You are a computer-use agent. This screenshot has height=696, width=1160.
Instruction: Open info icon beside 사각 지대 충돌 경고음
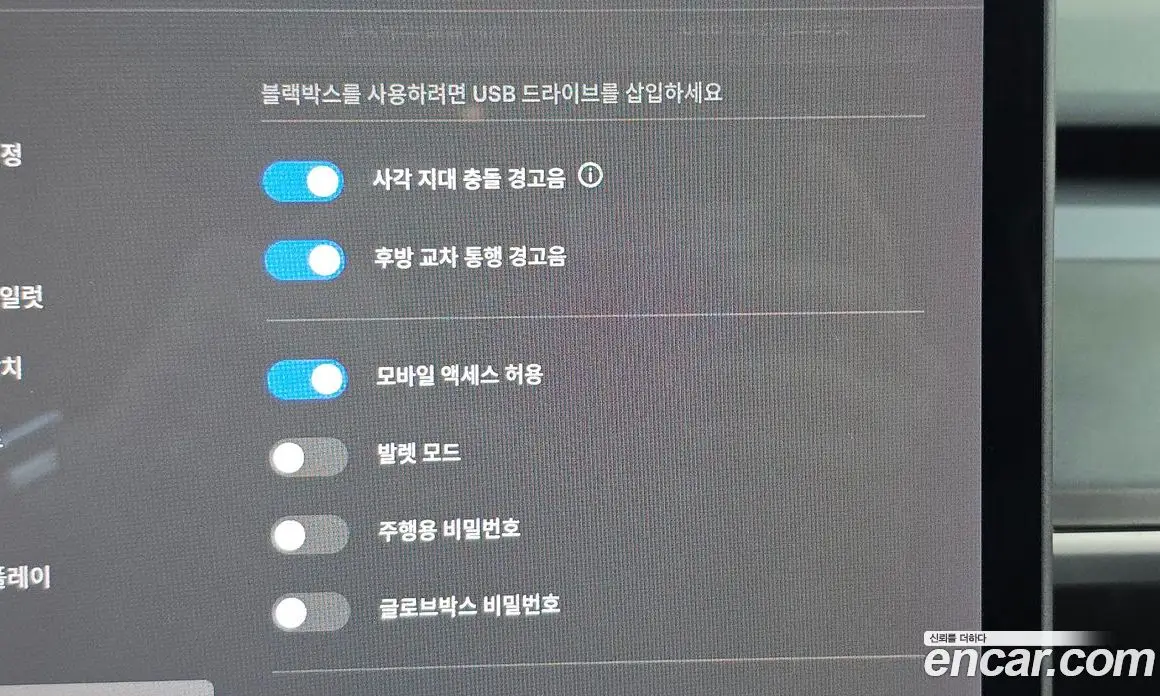[x=590, y=175]
